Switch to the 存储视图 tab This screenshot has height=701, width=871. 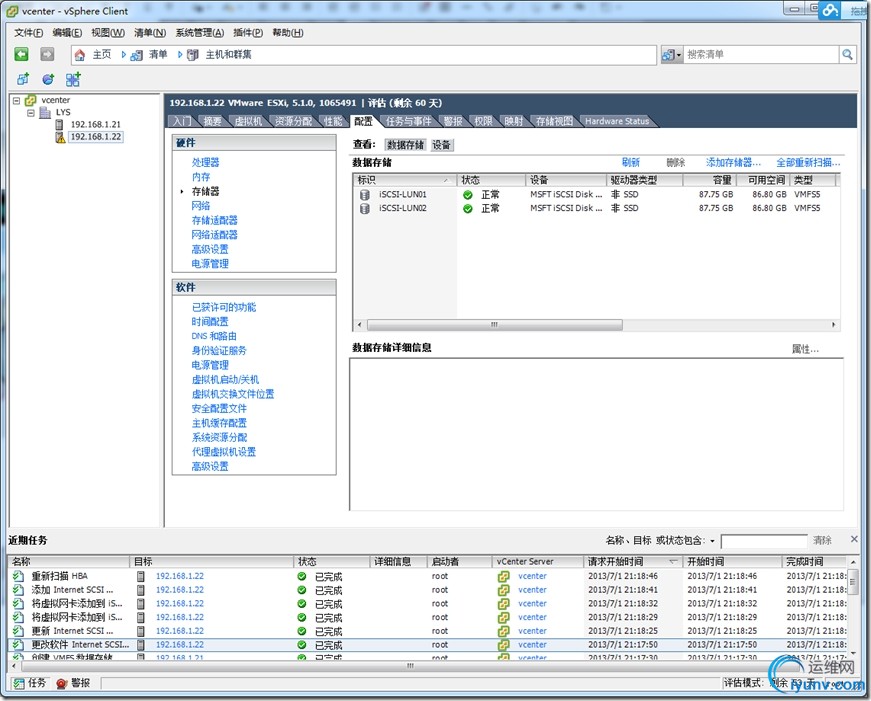click(554, 121)
